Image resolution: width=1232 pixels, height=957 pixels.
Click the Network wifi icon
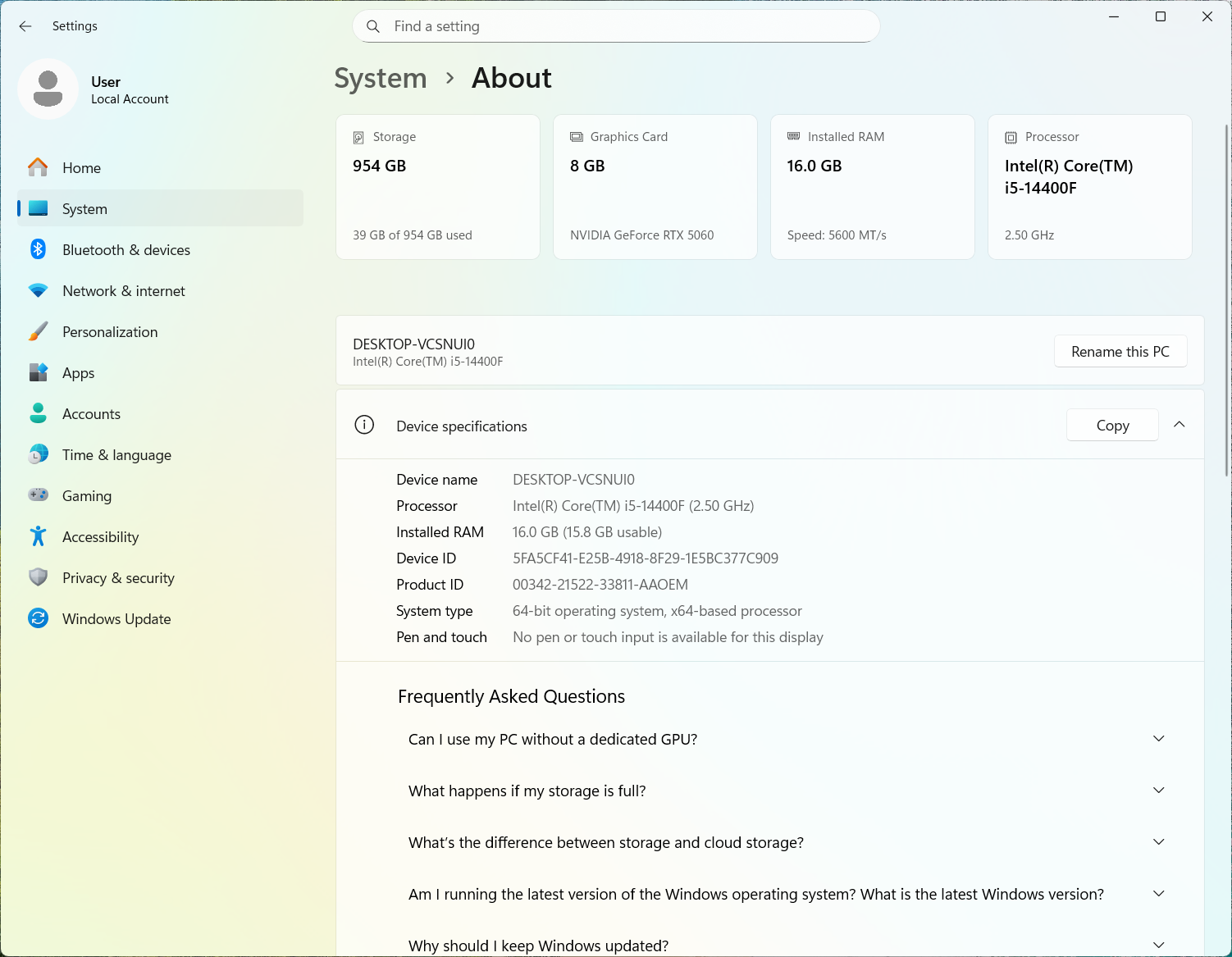pos(38,290)
